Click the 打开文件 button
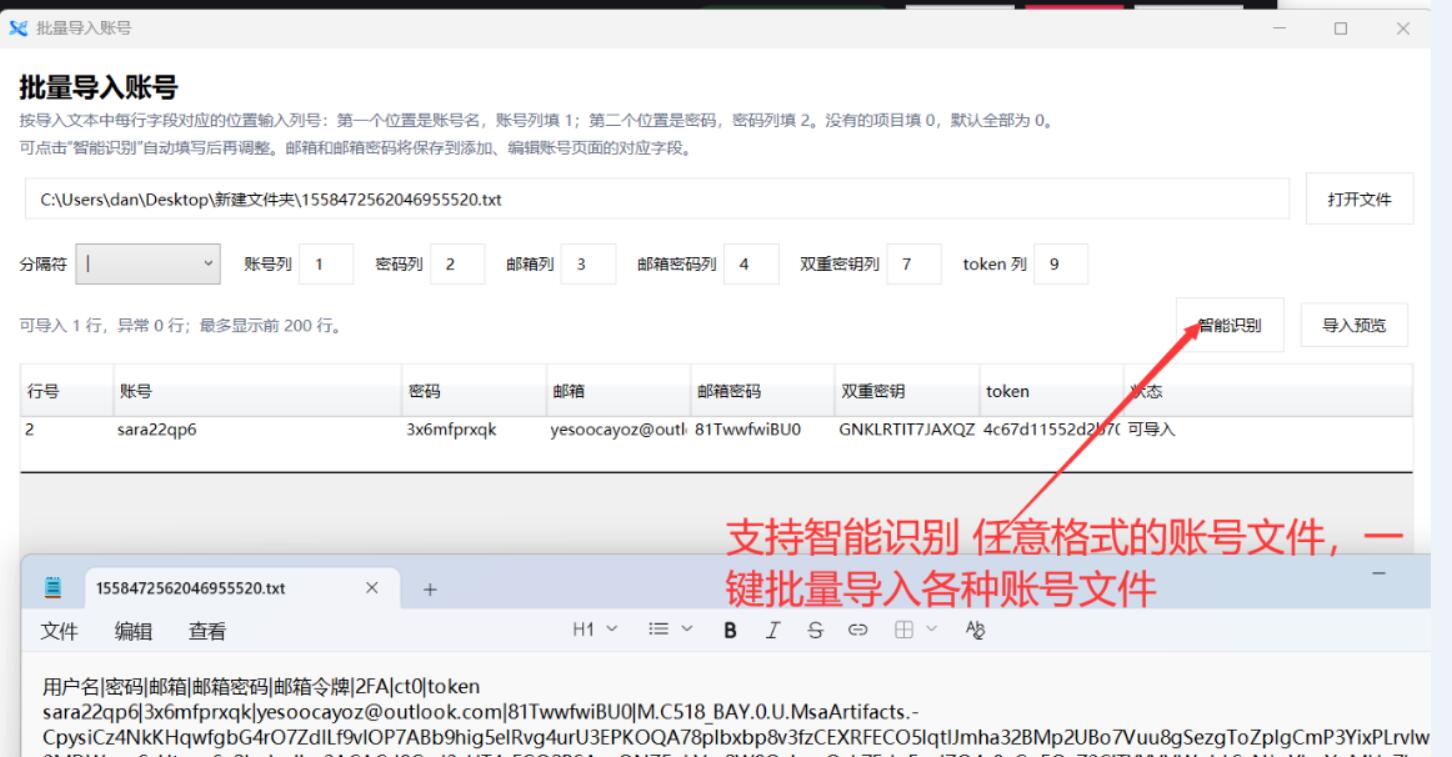The image size is (1452, 757). click(x=1359, y=199)
